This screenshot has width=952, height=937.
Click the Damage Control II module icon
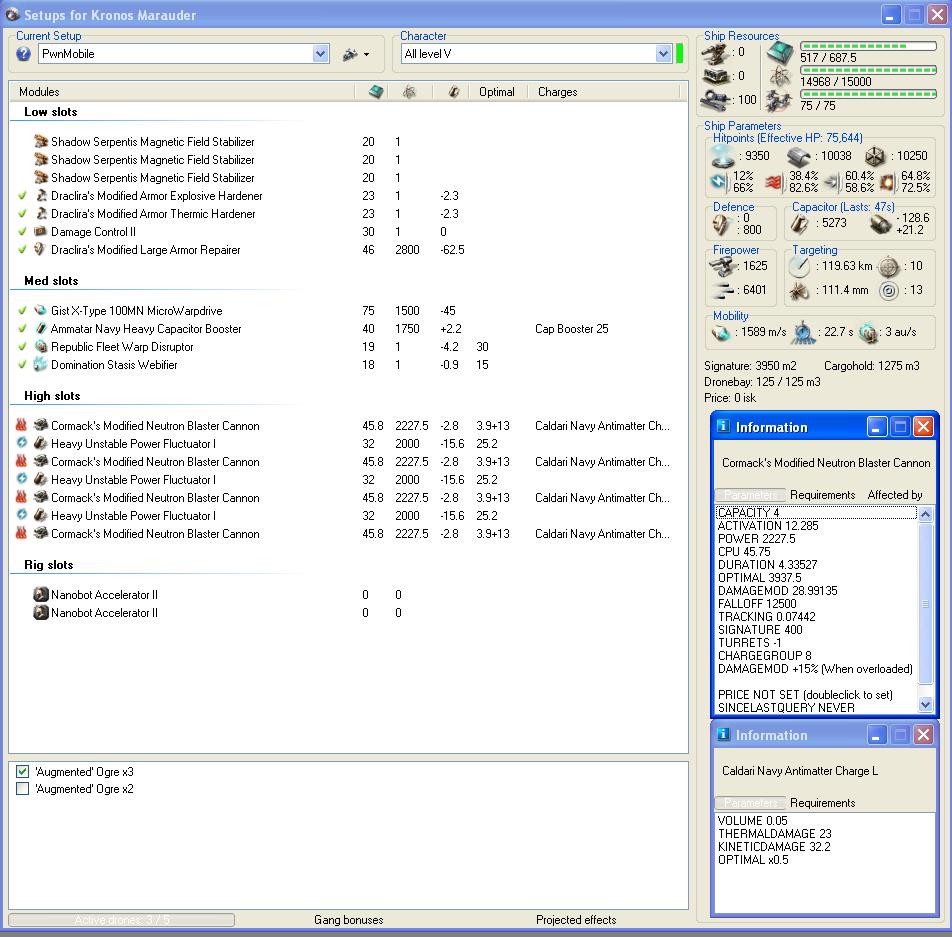[40, 232]
